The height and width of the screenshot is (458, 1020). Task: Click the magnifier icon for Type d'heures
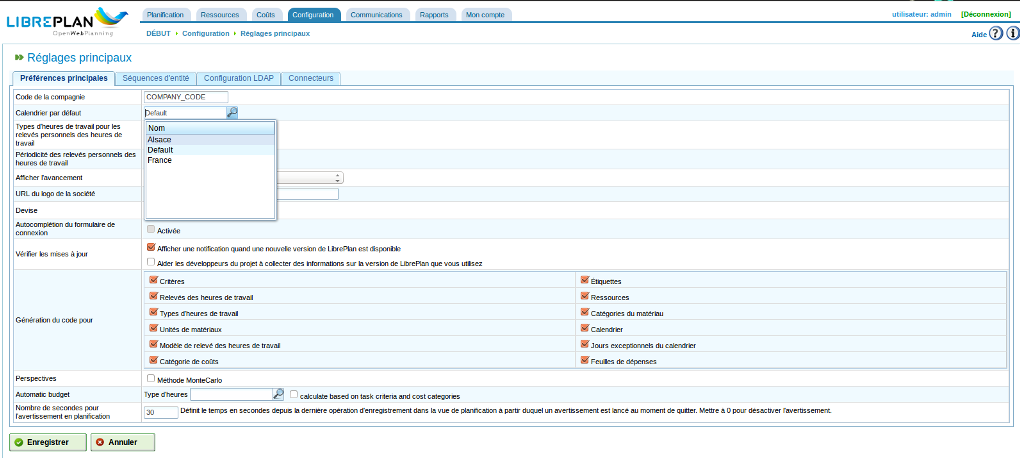[279, 394]
